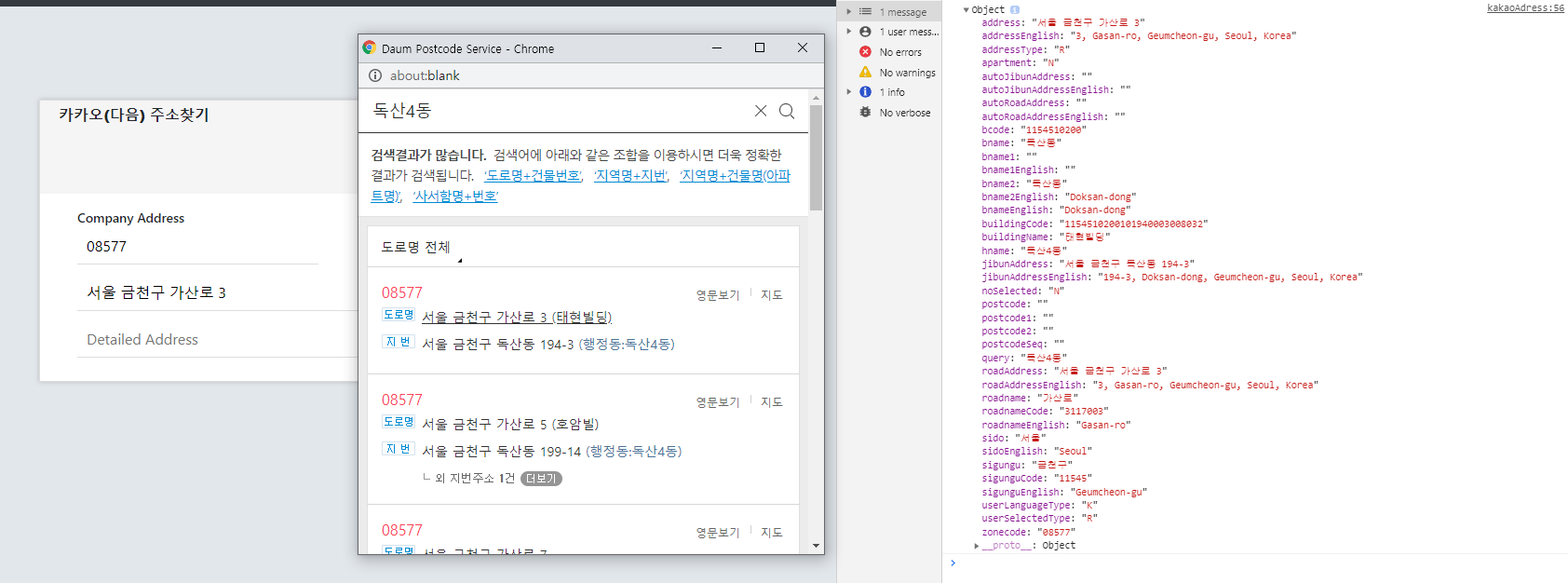The width and height of the screenshot is (1568, 583).
Task: Open the 도로명+건물번호 search tip link
Action: coord(533,175)
